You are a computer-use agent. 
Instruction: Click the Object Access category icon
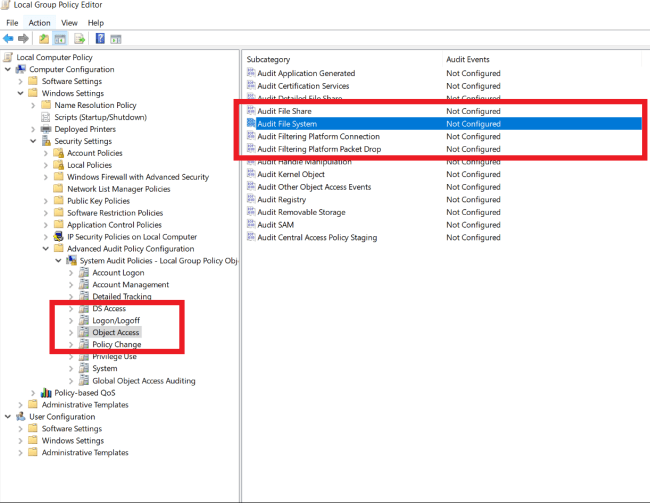point(84,332)
